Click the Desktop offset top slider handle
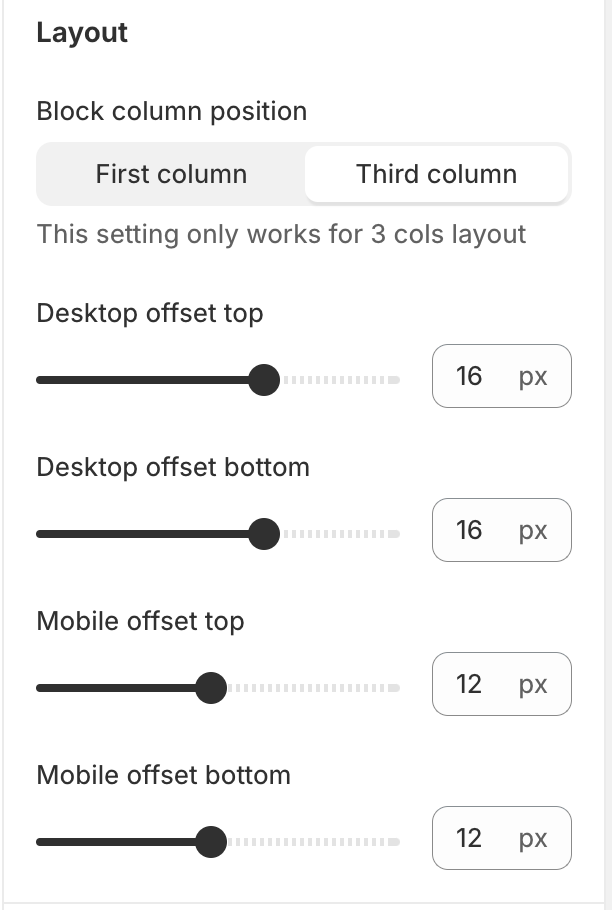This screenshot has height=910, width=612. (x=263, y=380)
